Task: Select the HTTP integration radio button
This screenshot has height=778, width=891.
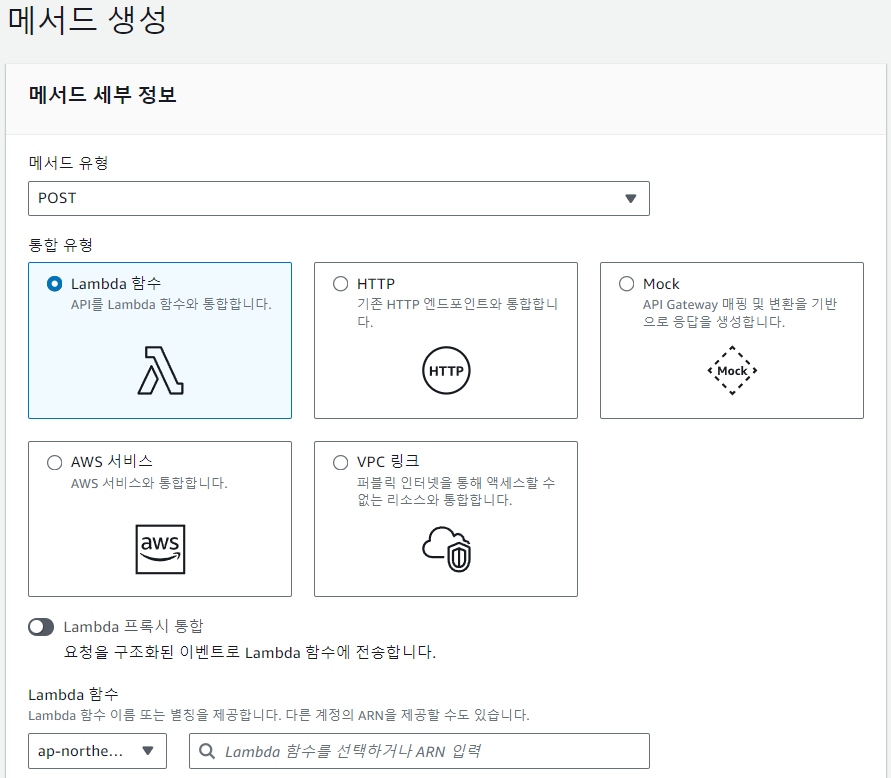Action: (340, 284)
